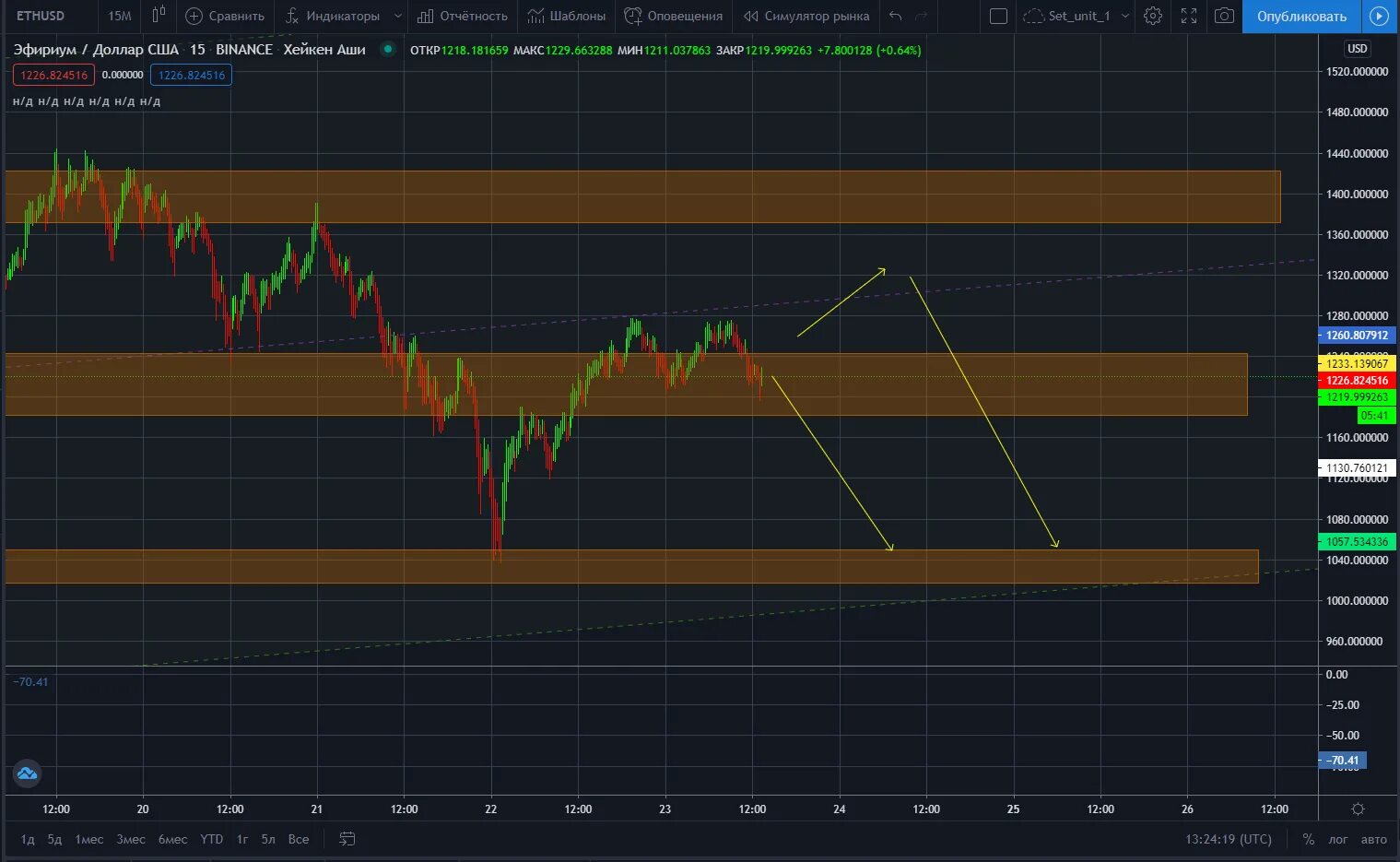
Task: Open the USD currency selector
Action: (x=1358, y=49)
